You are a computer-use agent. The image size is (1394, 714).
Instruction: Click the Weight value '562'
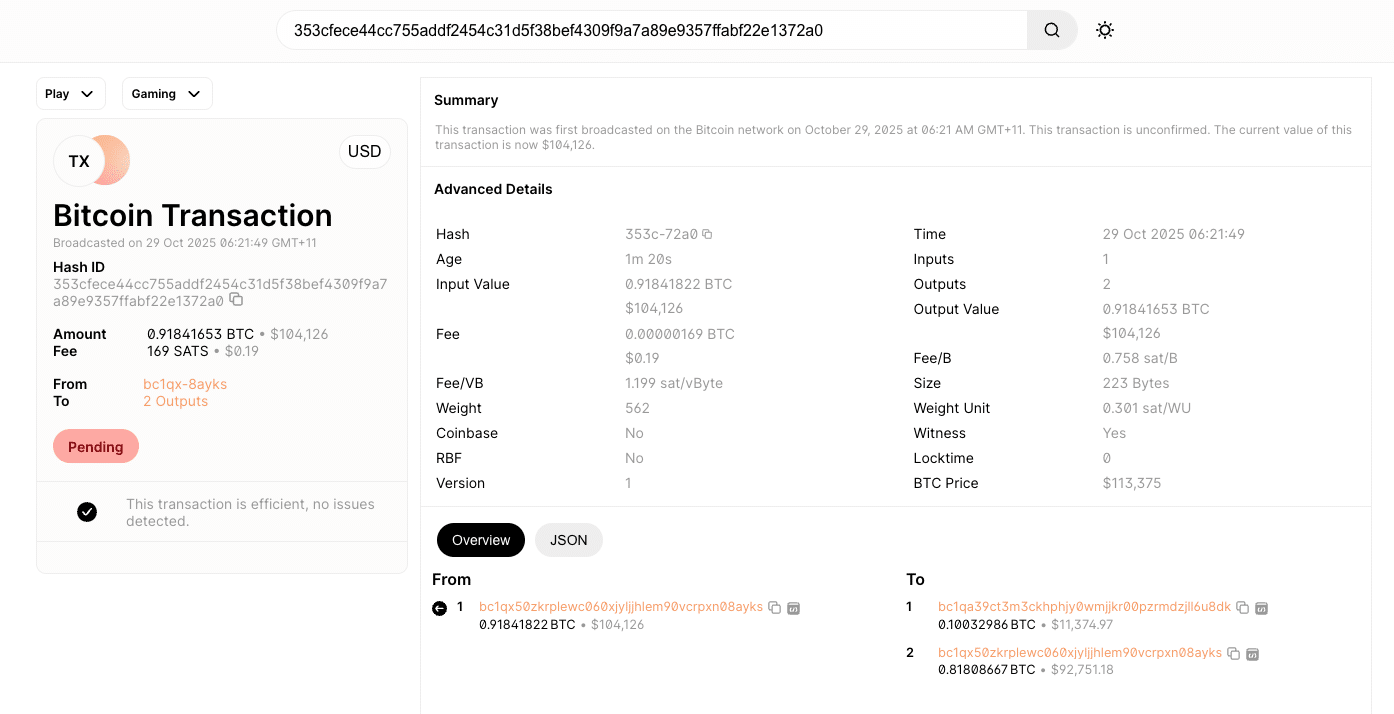click(637, 408)
